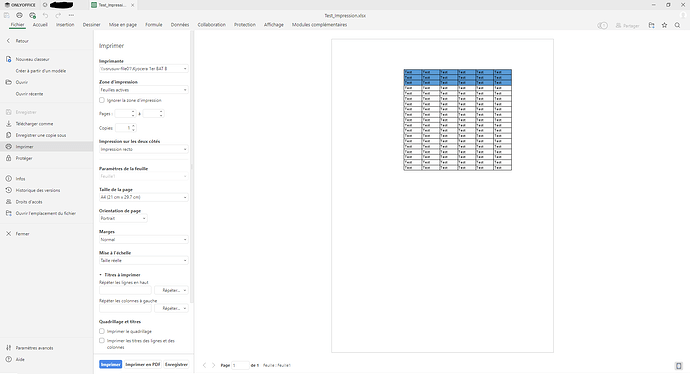Screen dimensions: 690x374
Task: Click the Télécharger comme download icon
Action: [8, 124]
